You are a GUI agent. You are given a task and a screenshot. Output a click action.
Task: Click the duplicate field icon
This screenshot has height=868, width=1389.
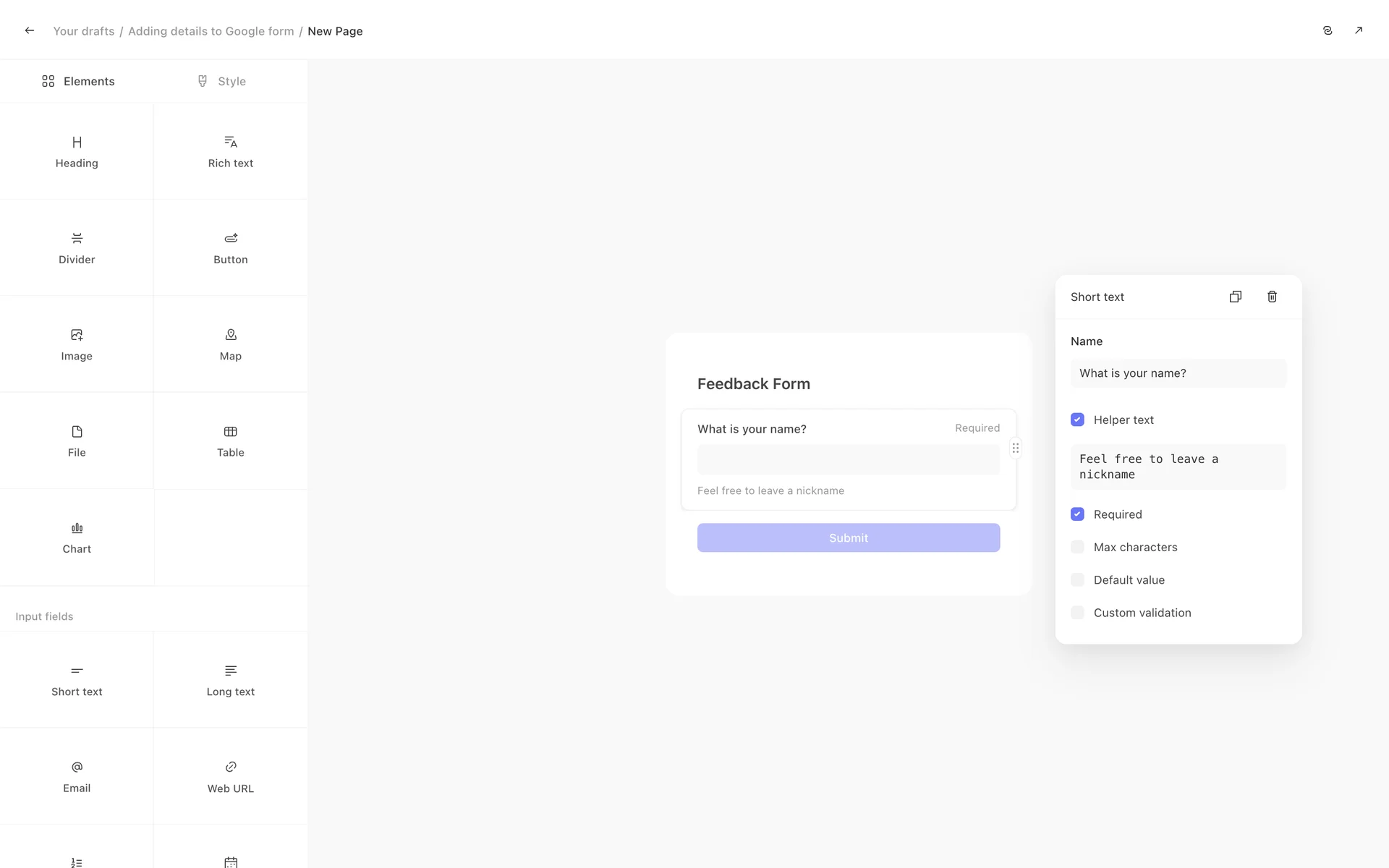tap(1235, 297)
